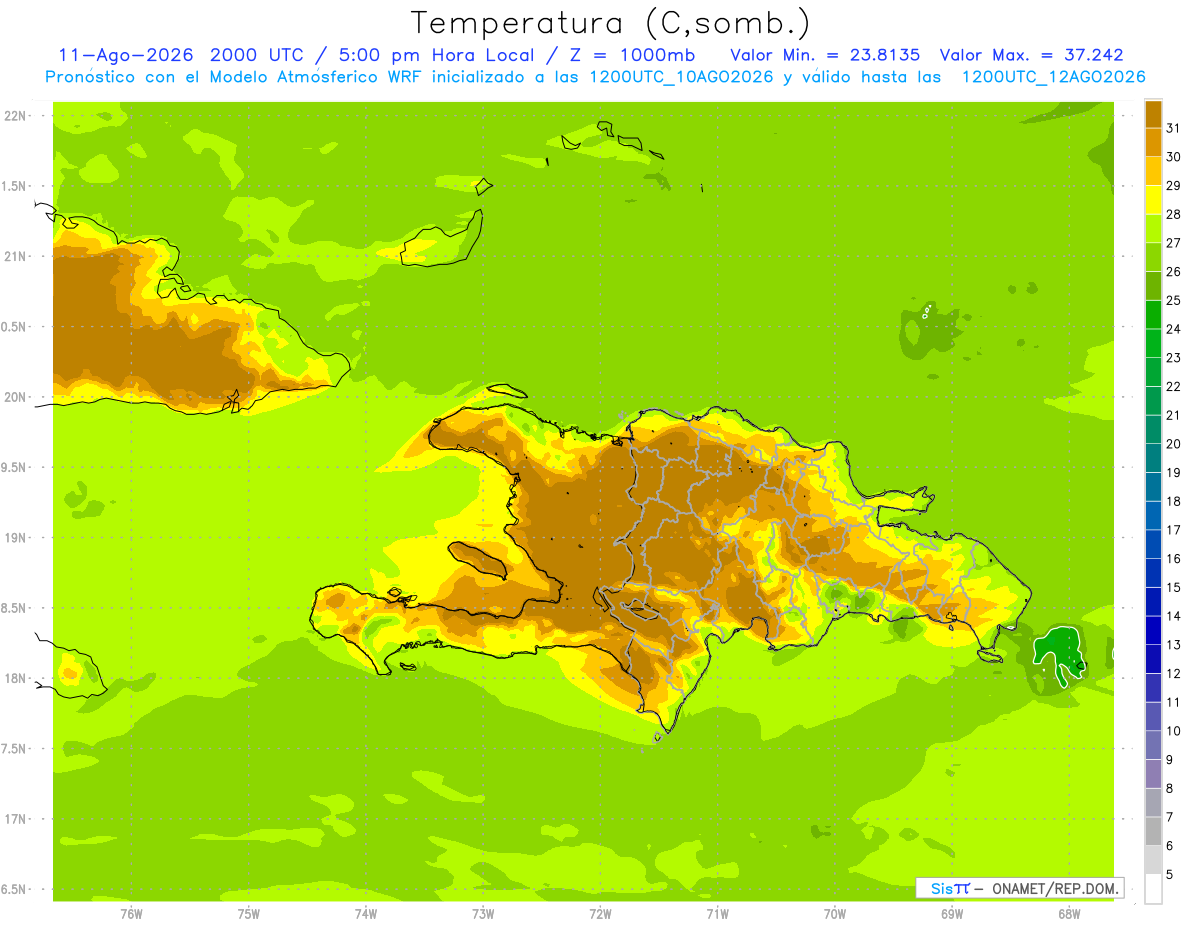Click the '28' value on the color scale
1200x927 pixels.
coord(1174,214)
